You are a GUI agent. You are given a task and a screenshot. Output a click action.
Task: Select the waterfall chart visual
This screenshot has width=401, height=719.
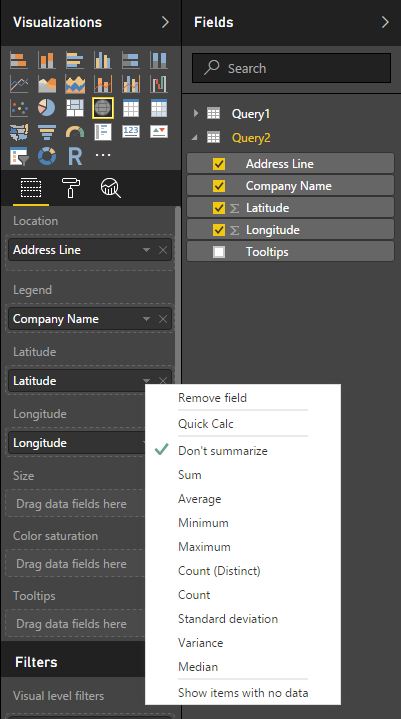click(159, 84)
